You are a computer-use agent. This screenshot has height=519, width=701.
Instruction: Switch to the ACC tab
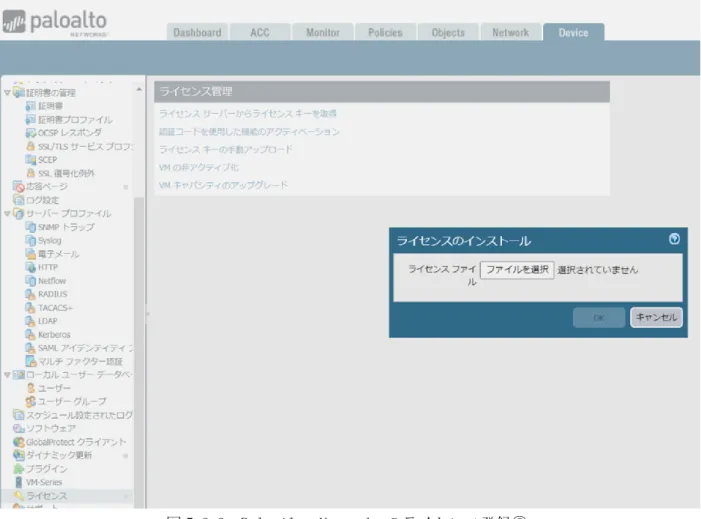(260, 33)
